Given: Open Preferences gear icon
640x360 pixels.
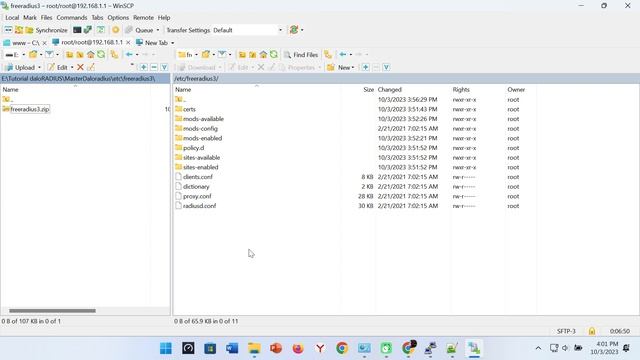Looking at the screenshot, I should click(116, 30).
